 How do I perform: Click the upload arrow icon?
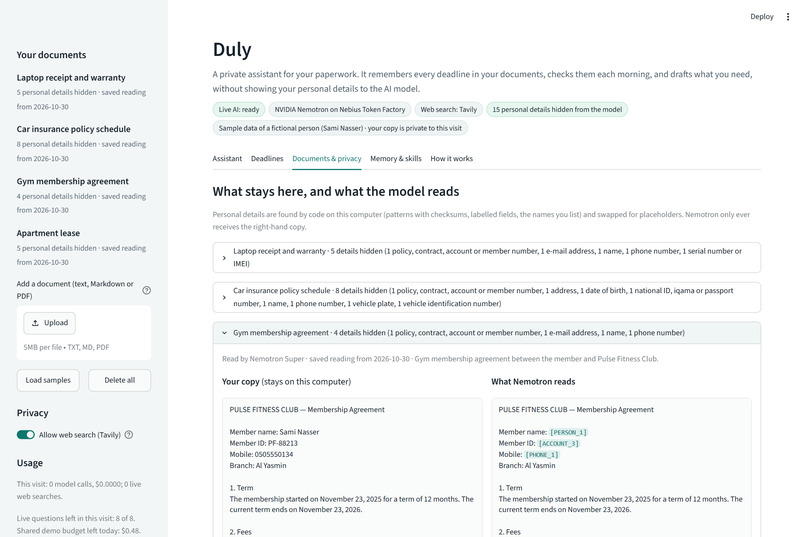[35, 323]
